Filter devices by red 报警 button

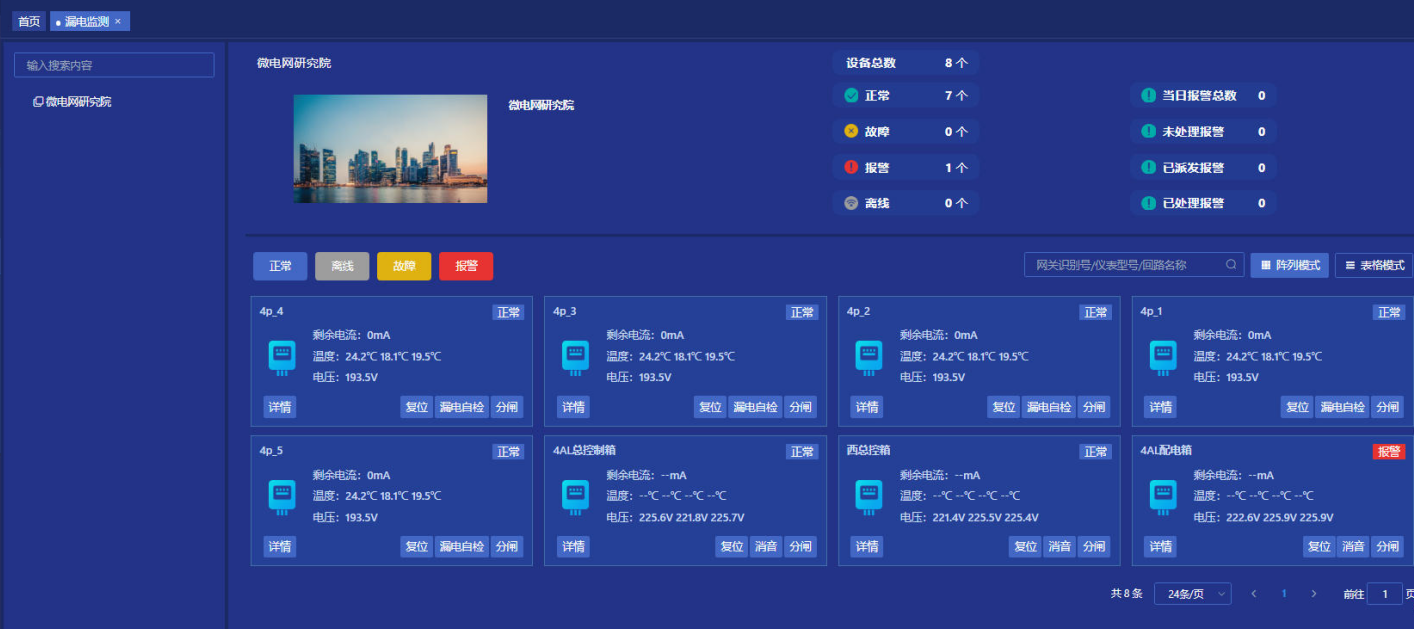coord(466,266)
